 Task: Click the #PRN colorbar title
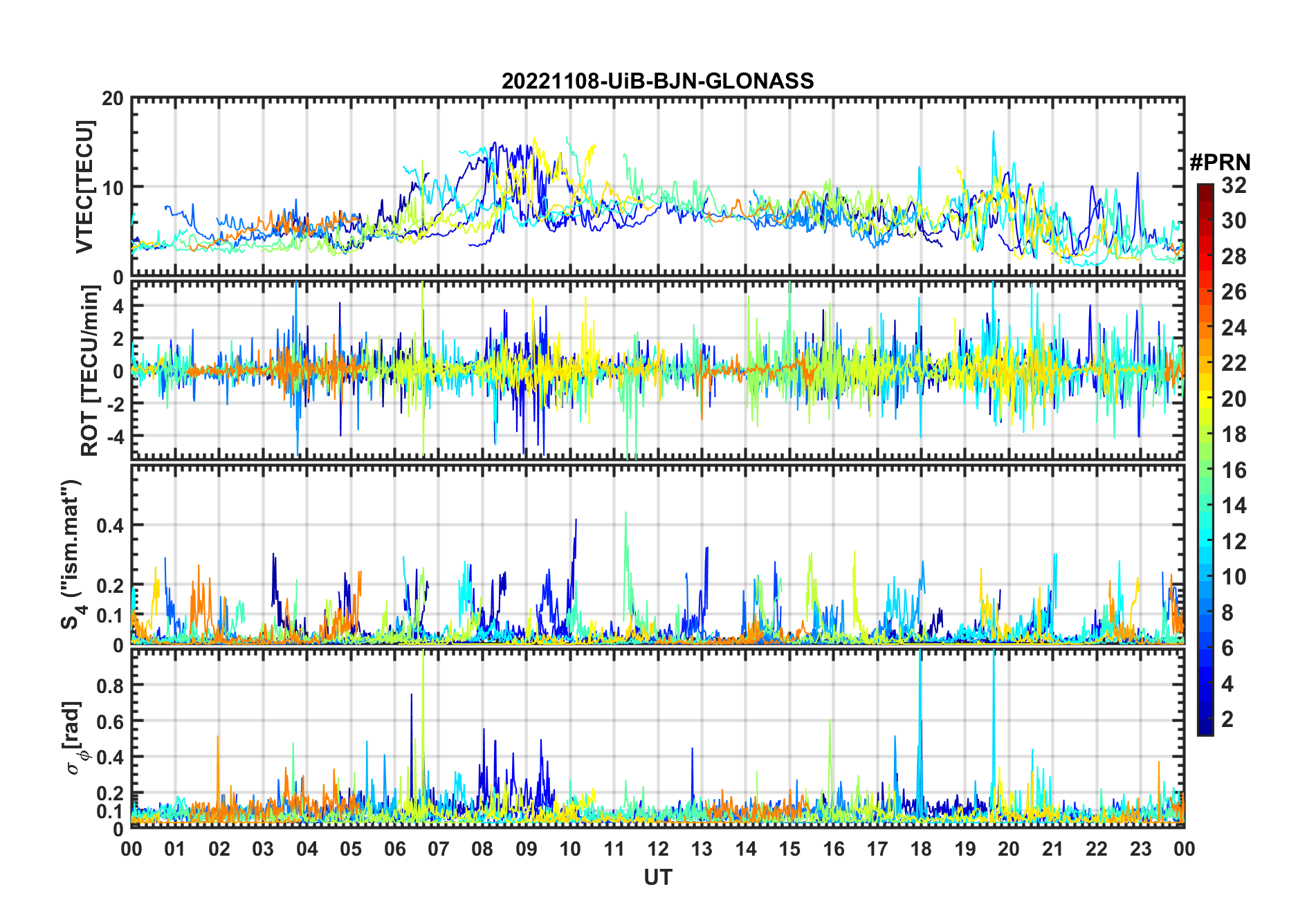[1220, 163]
